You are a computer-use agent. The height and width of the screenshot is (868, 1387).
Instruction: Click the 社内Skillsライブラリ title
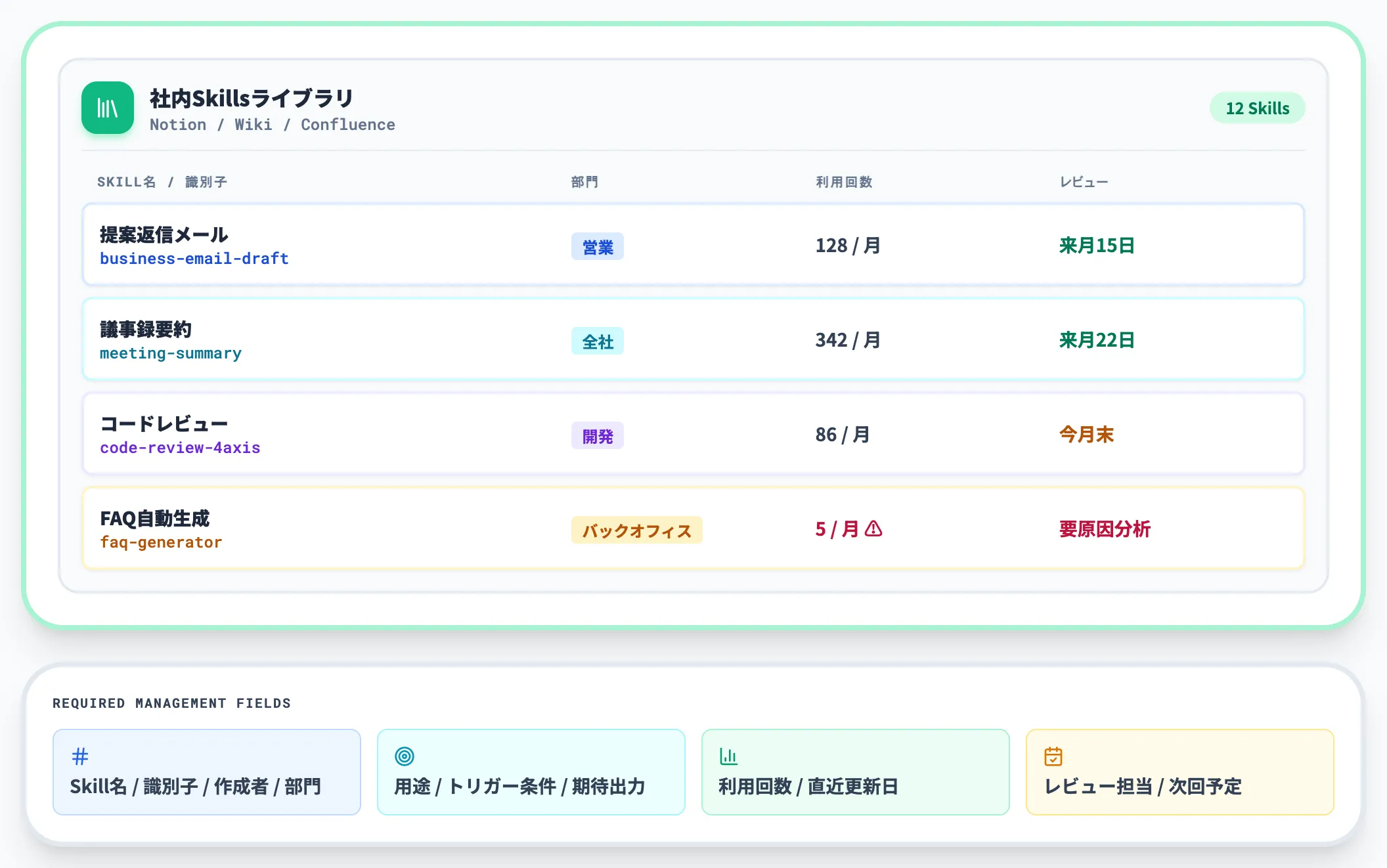click(252, 98)
